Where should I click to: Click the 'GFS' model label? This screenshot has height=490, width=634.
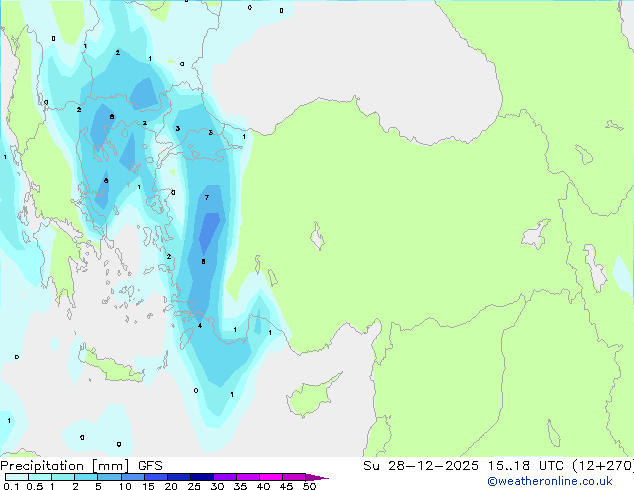pyautogui.click(x=150, y=466)
